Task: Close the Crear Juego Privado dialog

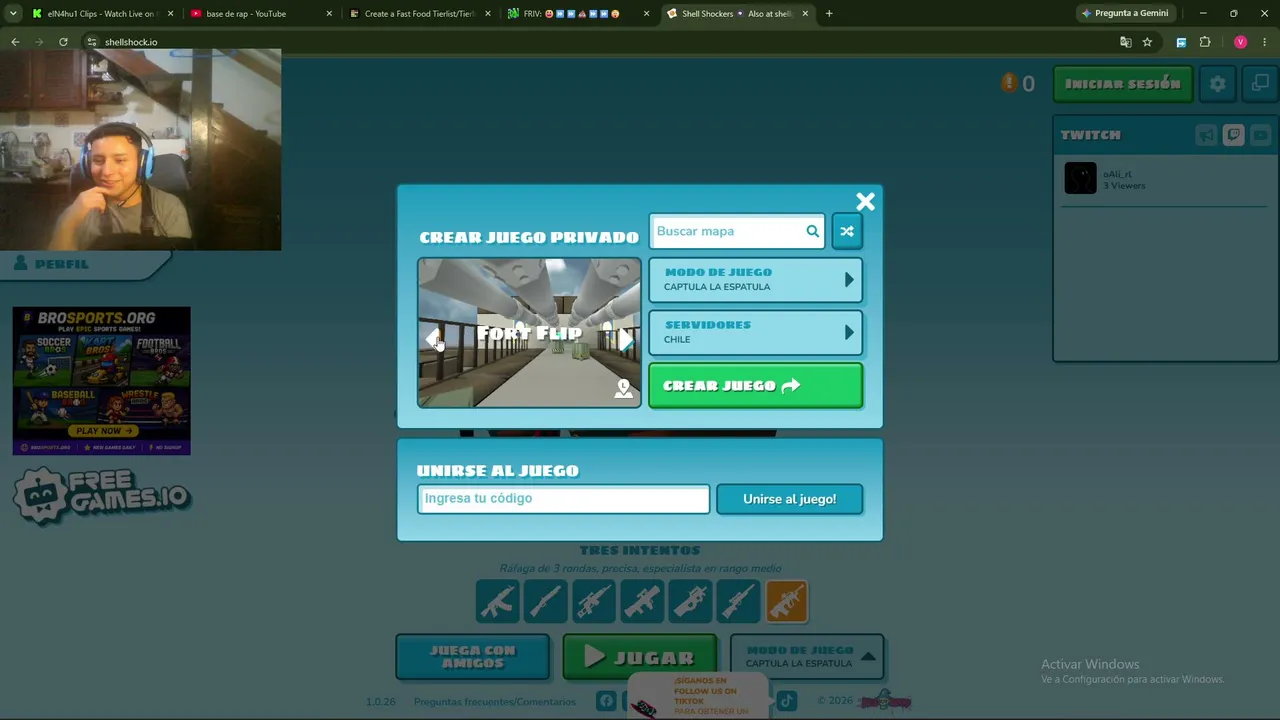Action: pyautogui.click(x=865, y=202)
